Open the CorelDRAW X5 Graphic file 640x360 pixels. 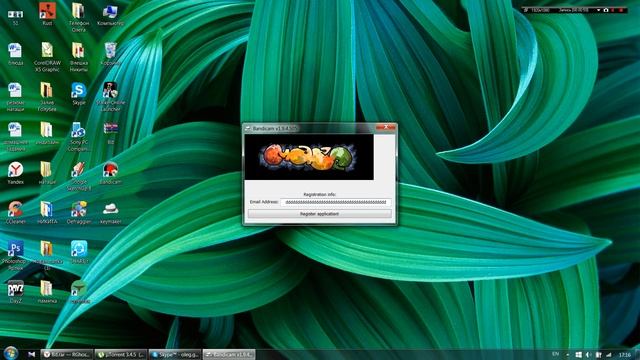tap(47, 57)
